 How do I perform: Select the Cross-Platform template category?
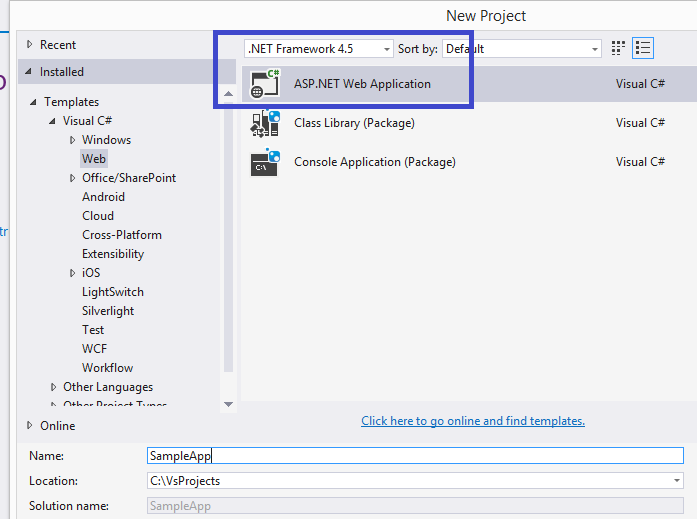tap(122, 235)
